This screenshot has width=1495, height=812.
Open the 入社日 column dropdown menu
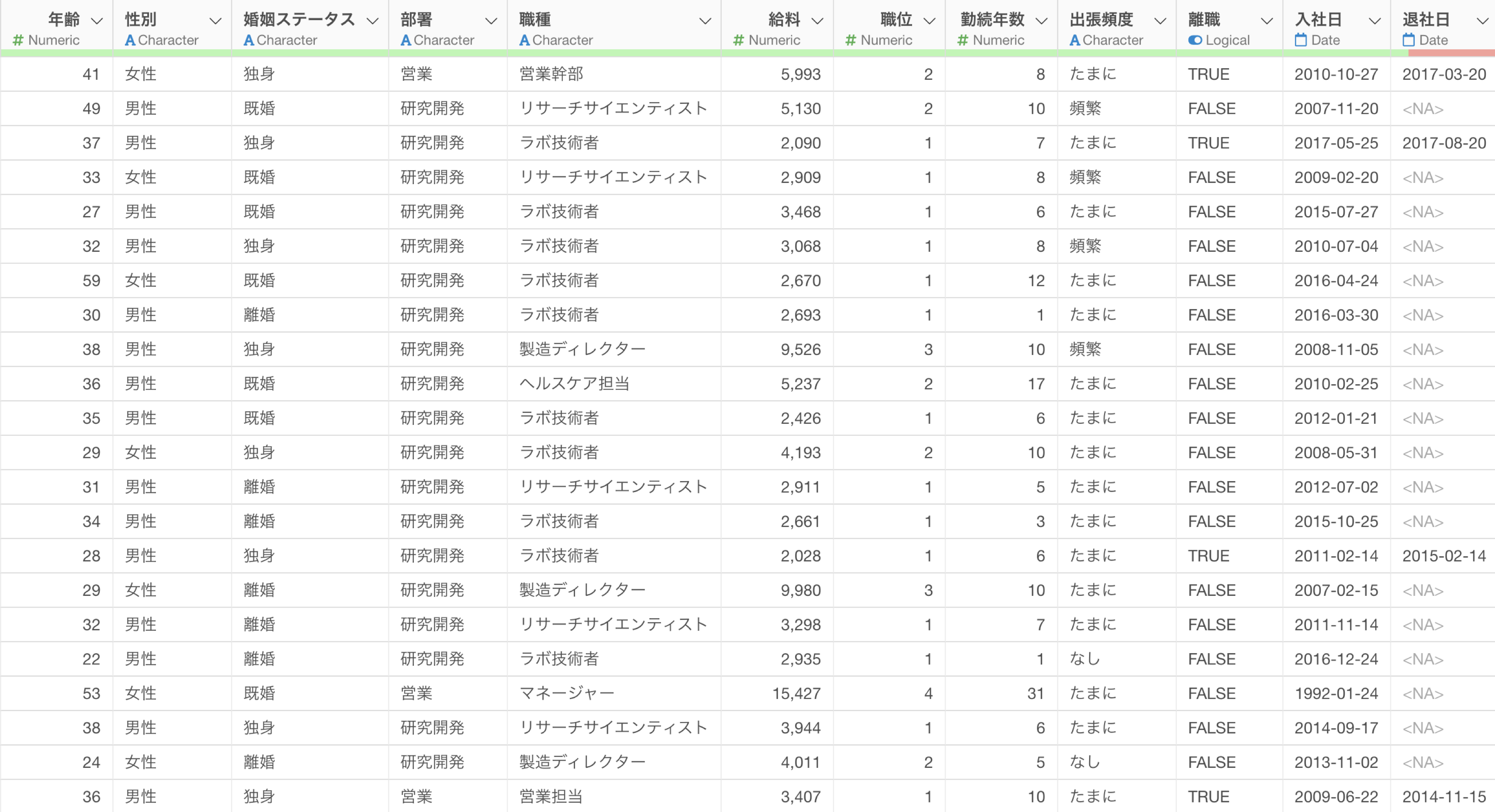pos(1374,21)
